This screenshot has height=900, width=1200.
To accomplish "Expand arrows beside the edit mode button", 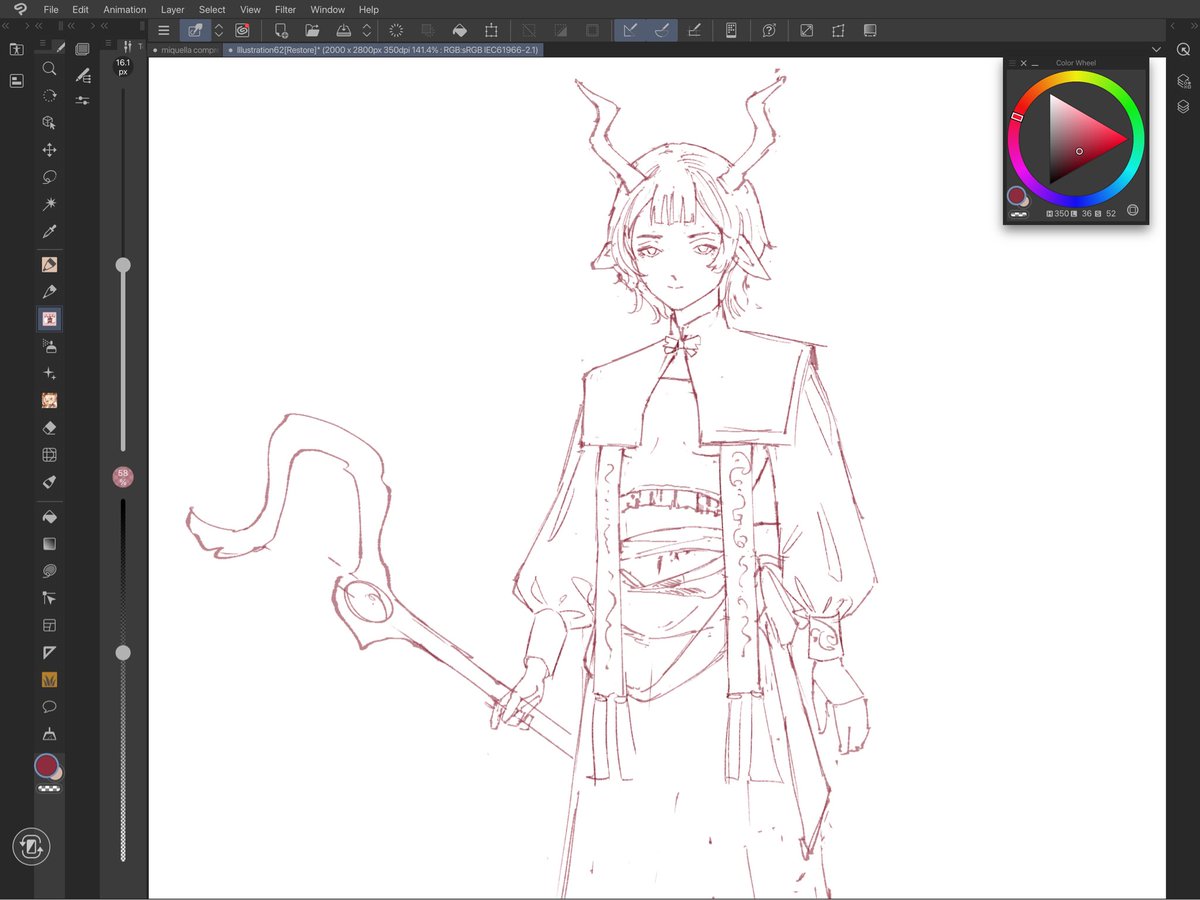I will [x=219, y=30].
